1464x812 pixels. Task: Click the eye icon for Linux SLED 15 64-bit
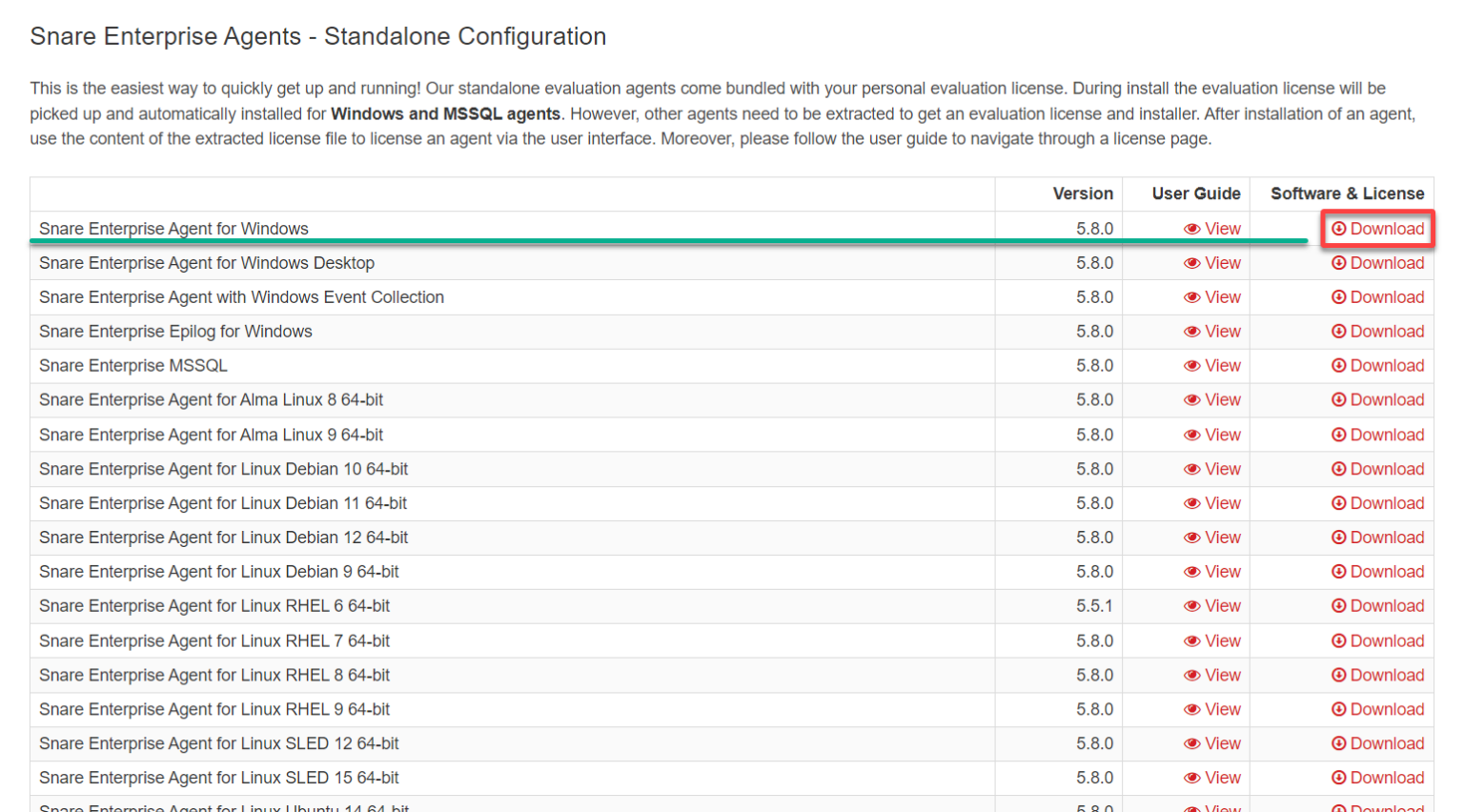click(x=1191, y=778)
